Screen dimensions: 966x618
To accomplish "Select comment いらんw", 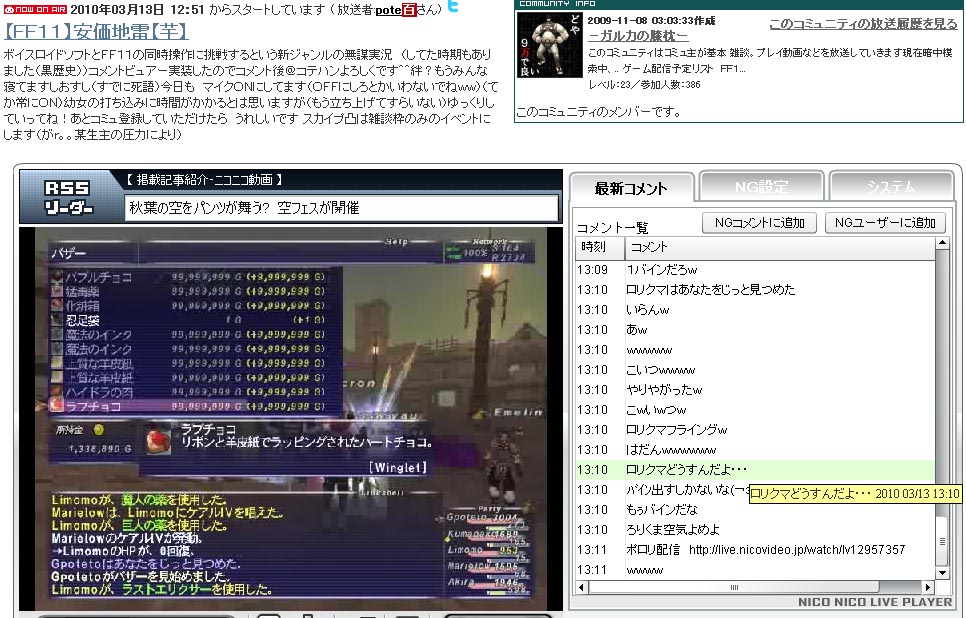I will tap(755, 310).
